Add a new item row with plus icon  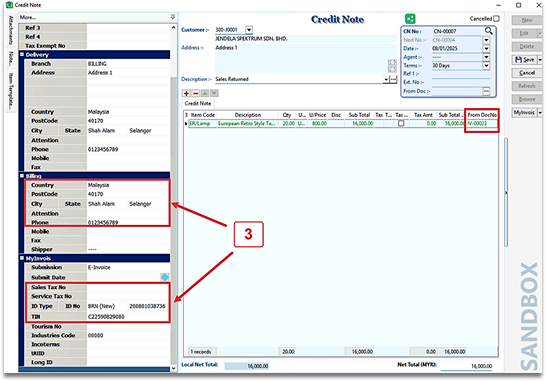point(186,93)
